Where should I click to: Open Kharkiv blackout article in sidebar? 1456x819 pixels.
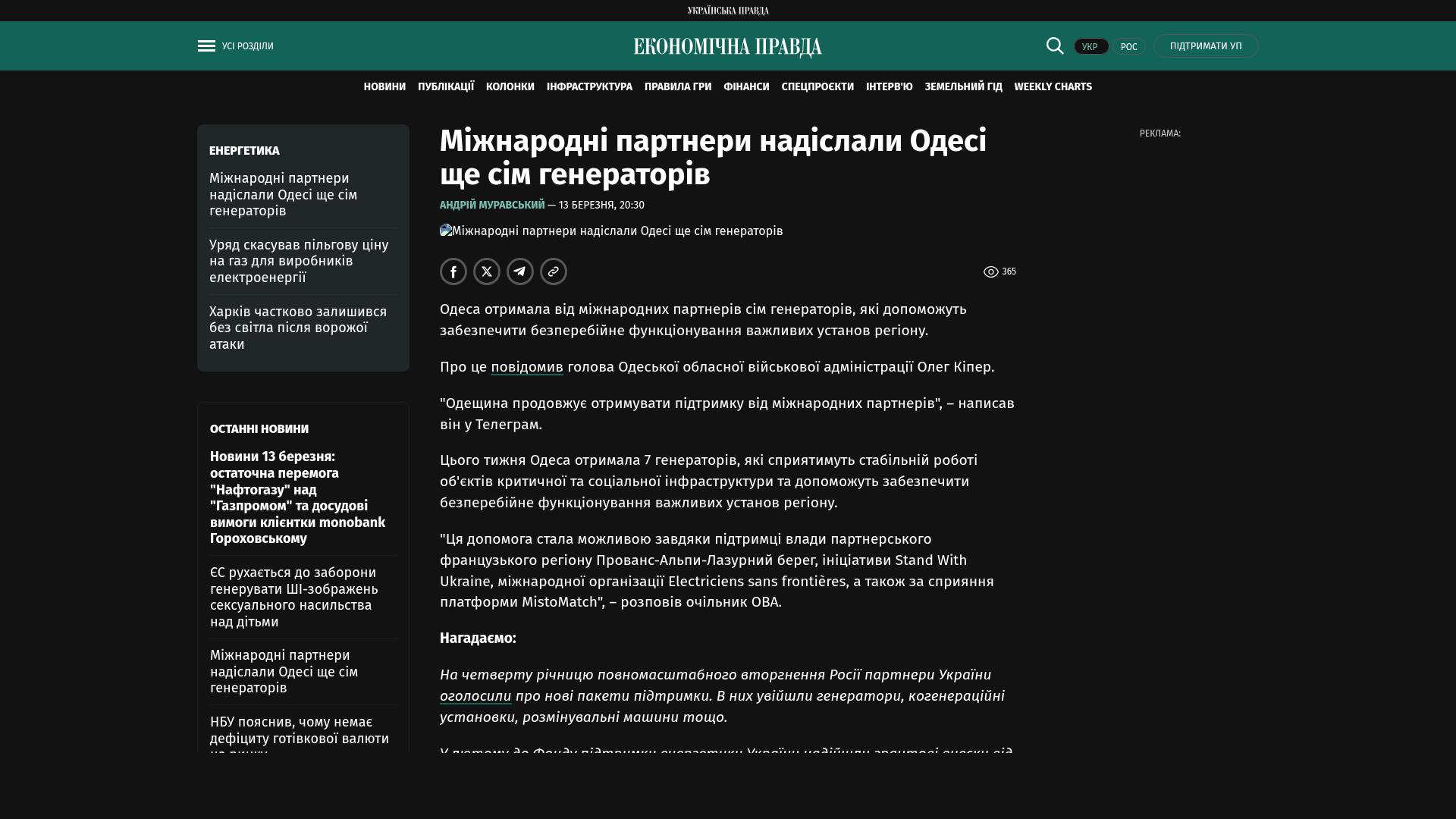(x=298, y=328)
